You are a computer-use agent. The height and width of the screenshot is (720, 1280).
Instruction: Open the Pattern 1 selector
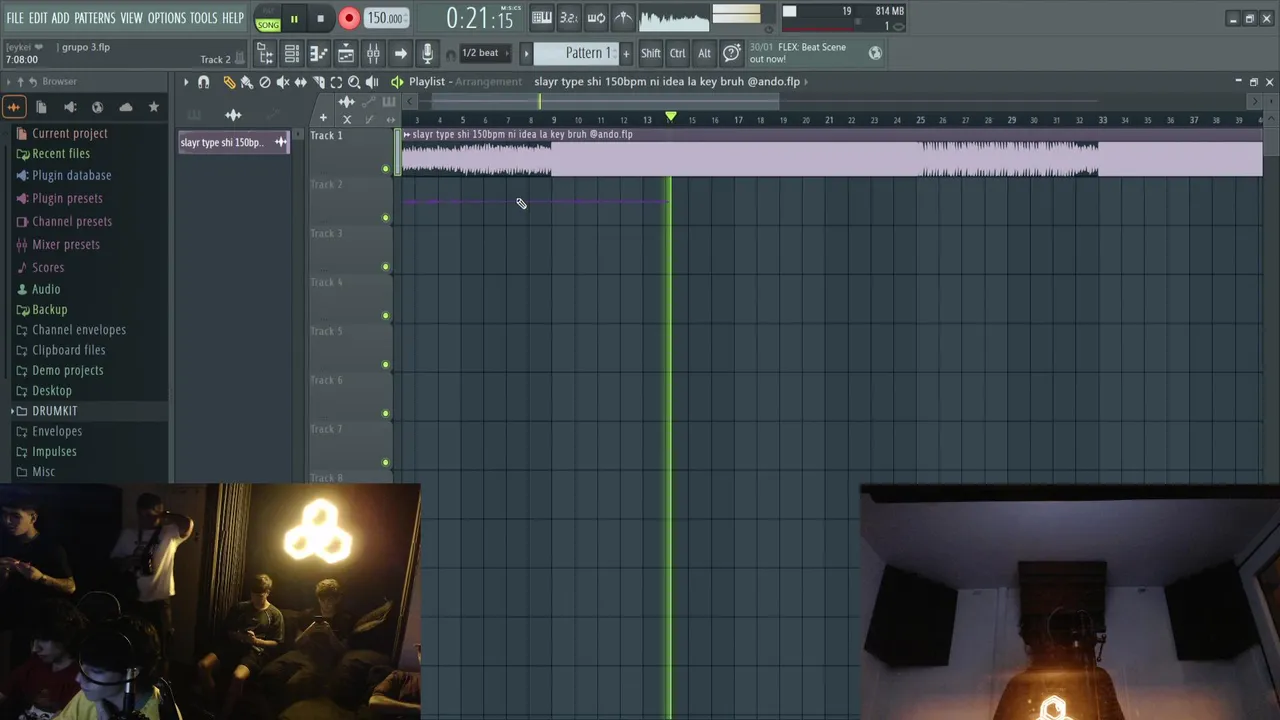577,53
